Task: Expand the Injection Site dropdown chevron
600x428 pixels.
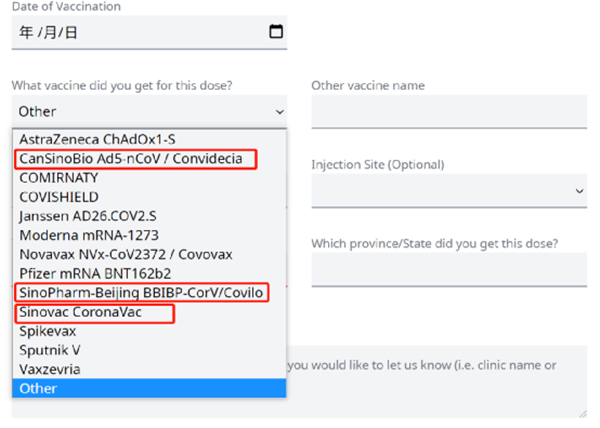Action: [x=579, y=191]
